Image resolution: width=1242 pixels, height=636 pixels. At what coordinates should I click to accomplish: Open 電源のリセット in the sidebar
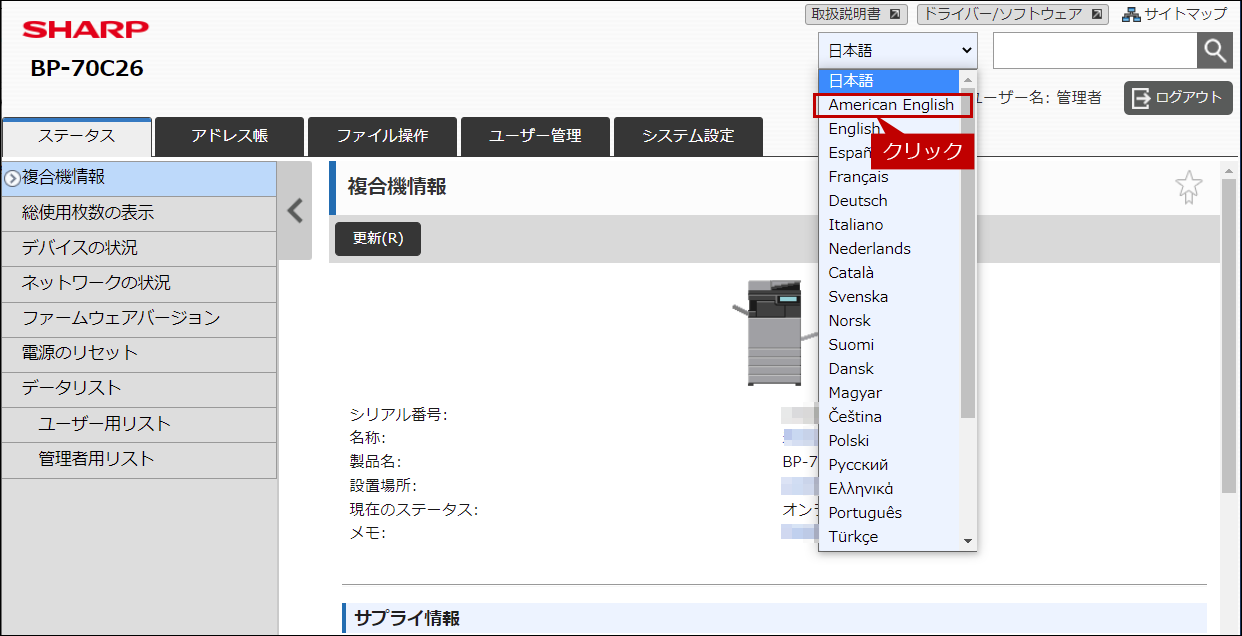pos(139,353)
